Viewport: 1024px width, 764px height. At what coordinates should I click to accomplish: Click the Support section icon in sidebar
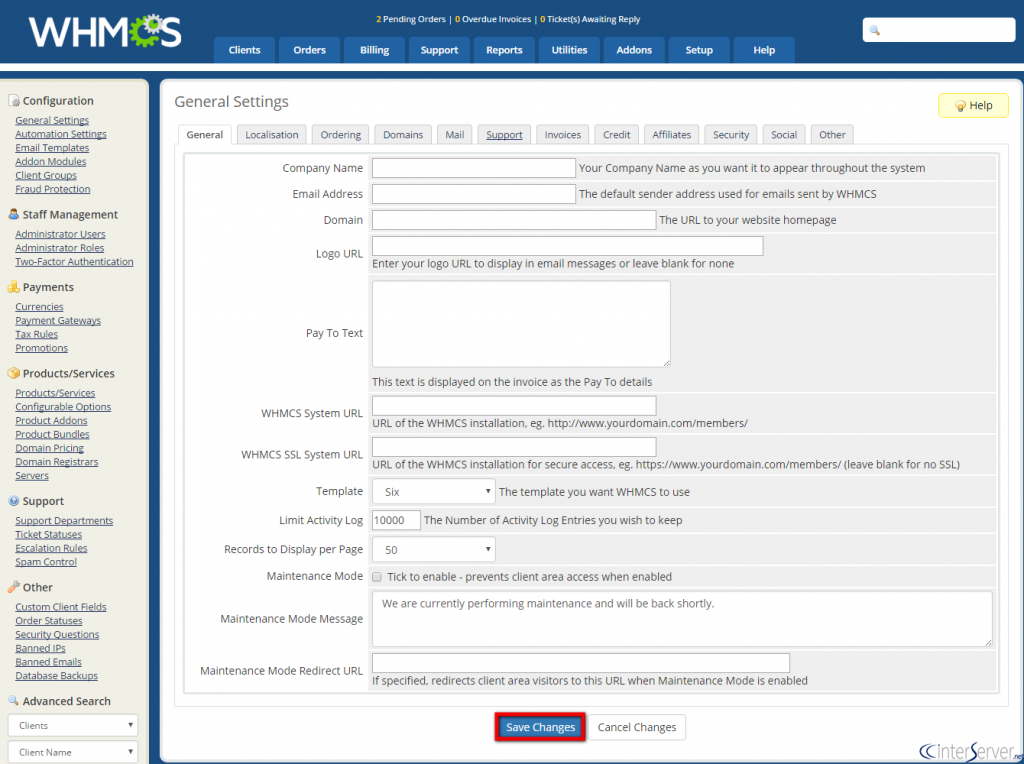point(14,501)
